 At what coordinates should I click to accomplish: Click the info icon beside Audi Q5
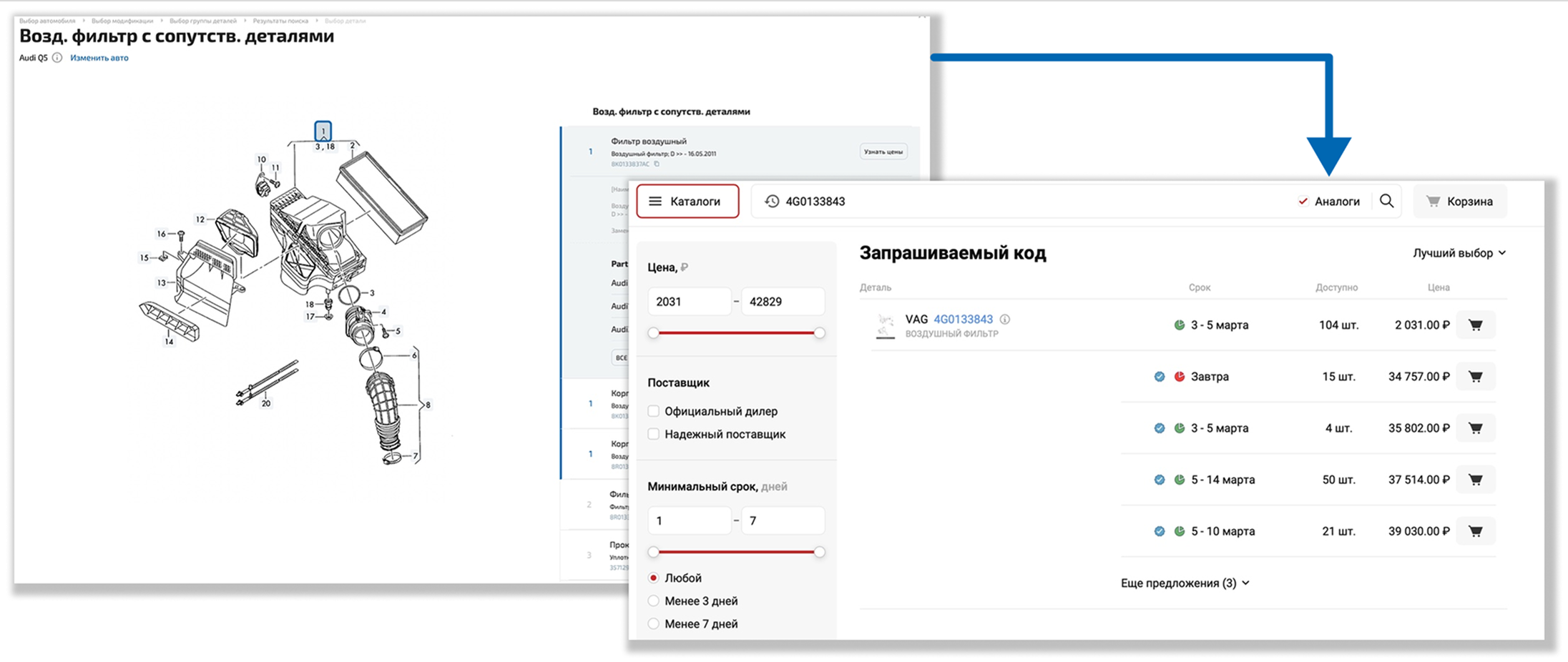57,58
